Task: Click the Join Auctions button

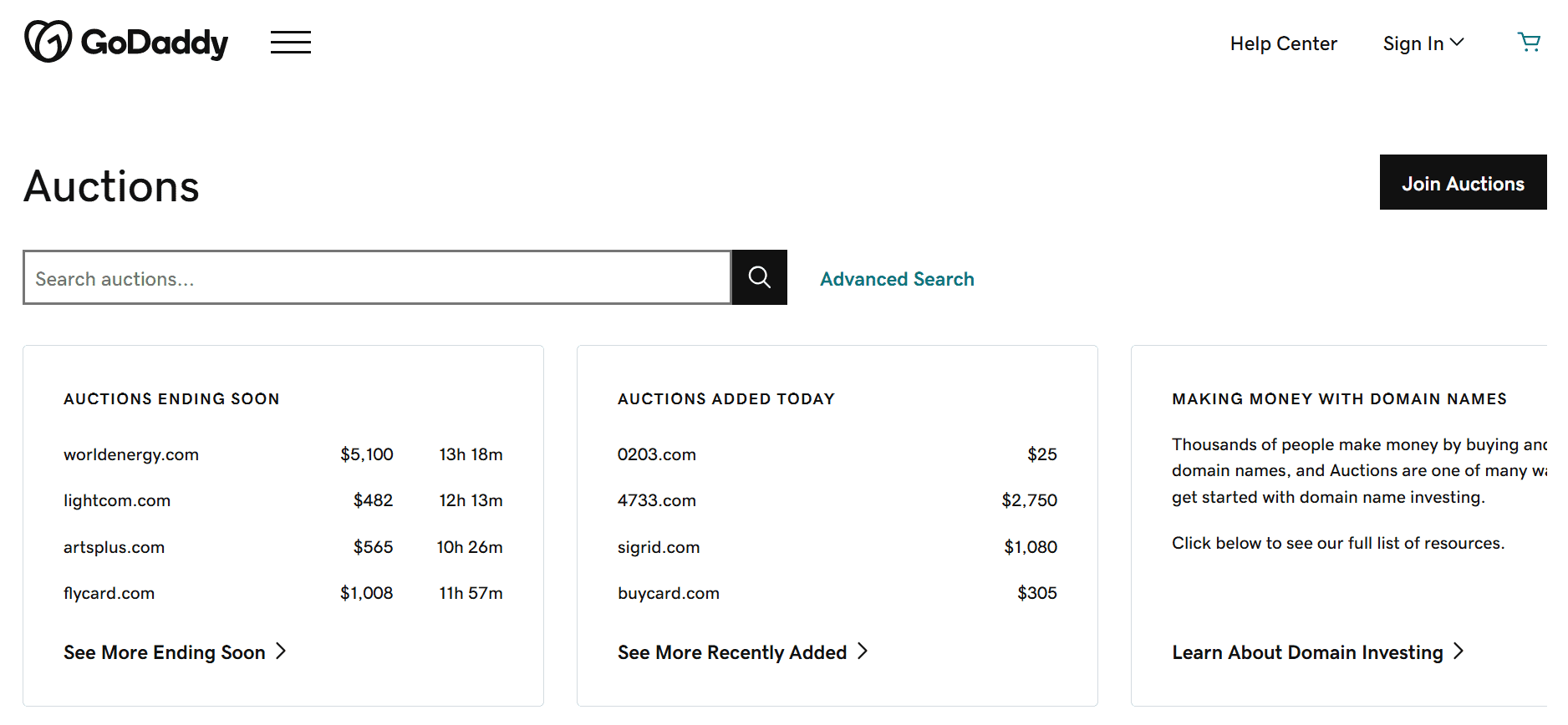Action: 1462,183
